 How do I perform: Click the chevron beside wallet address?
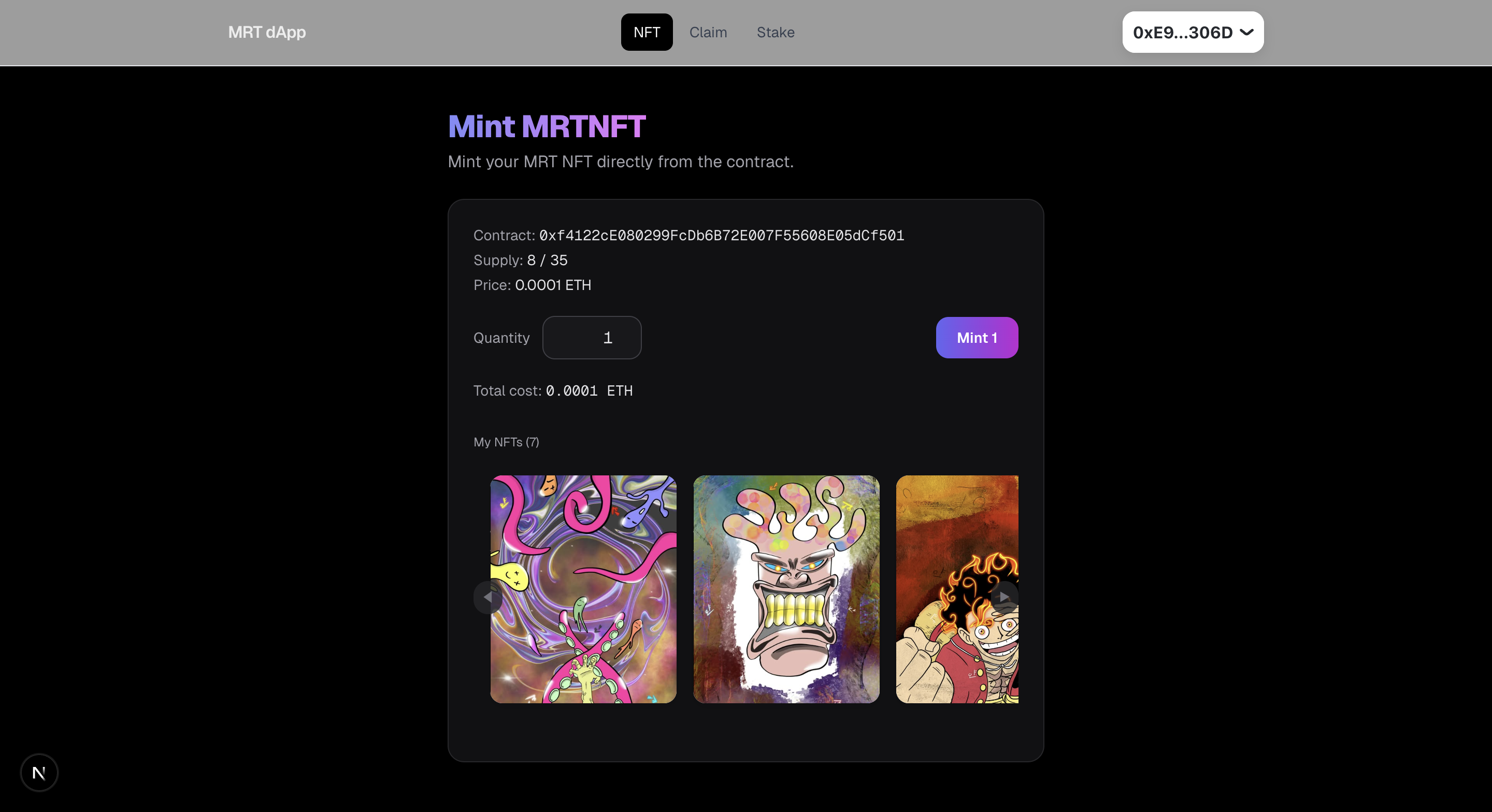1246,32
